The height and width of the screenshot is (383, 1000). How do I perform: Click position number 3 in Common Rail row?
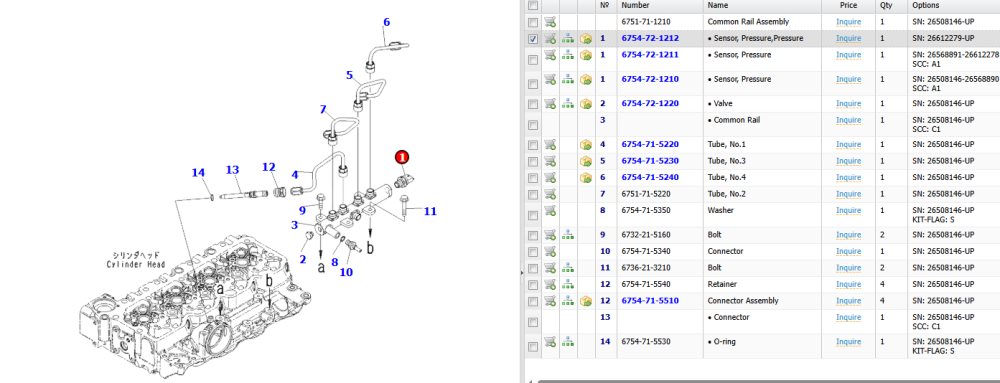click(603, 120)
